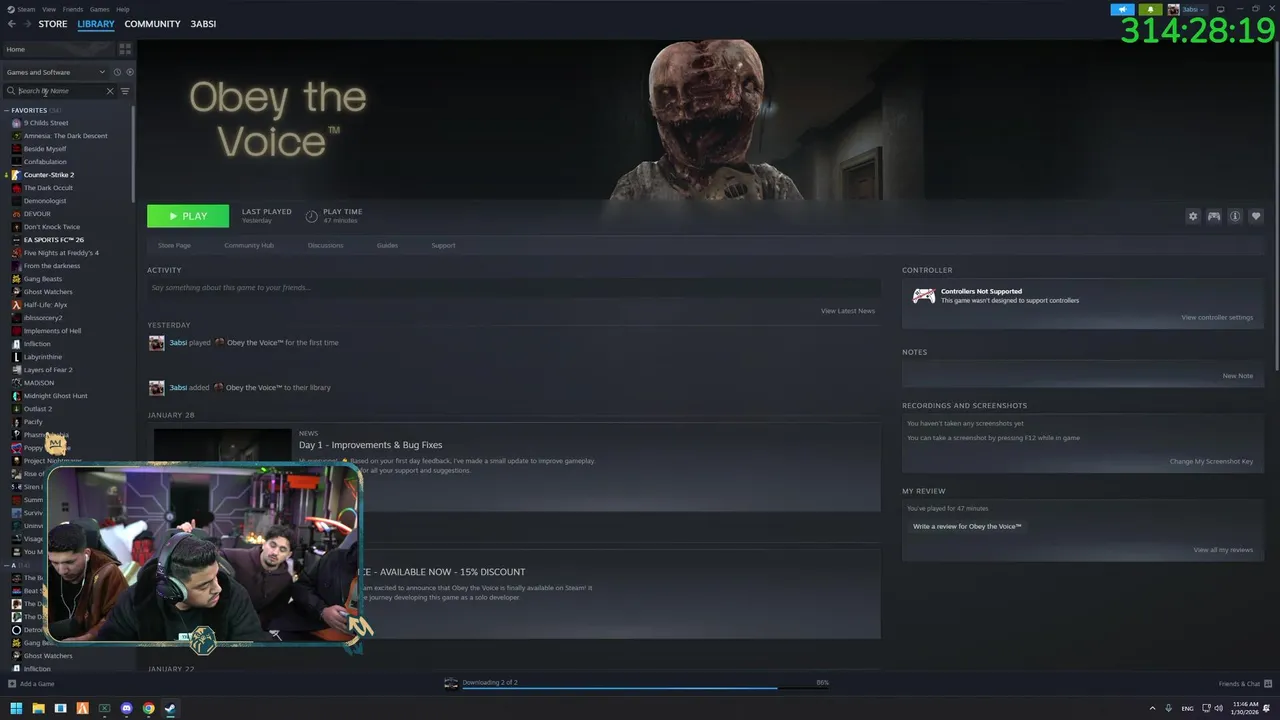Click the 3absi profile avatar
The image size is (1280, 720).
(x=1174, y=9)
